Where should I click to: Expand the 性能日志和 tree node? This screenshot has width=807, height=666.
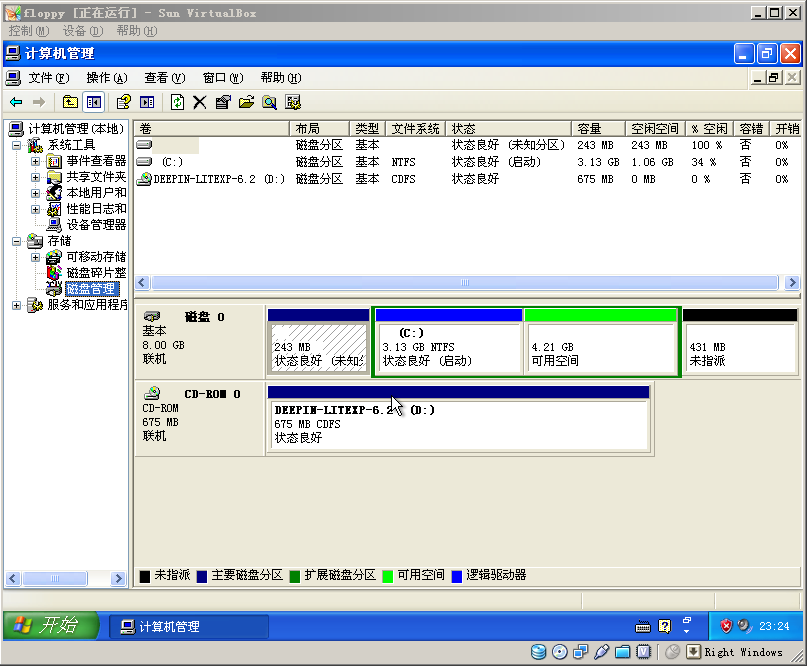pyautogui.click(x=35, y=209)
